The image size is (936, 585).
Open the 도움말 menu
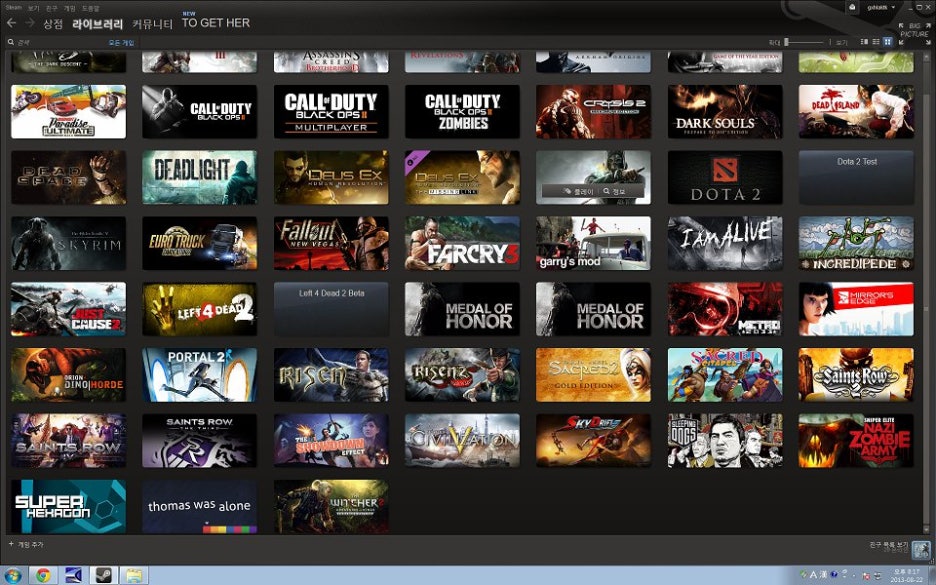(x=91, y=8)
